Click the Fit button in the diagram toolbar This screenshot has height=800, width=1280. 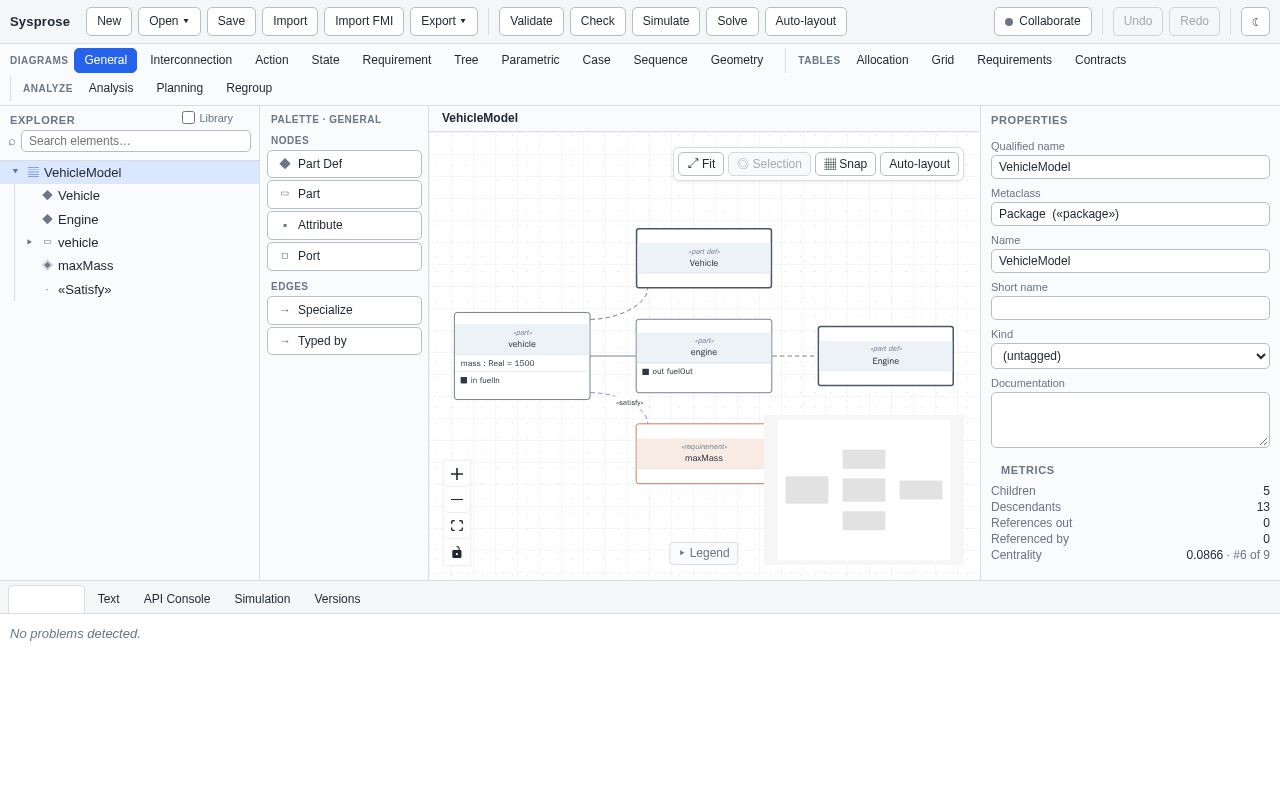(701, 164)
